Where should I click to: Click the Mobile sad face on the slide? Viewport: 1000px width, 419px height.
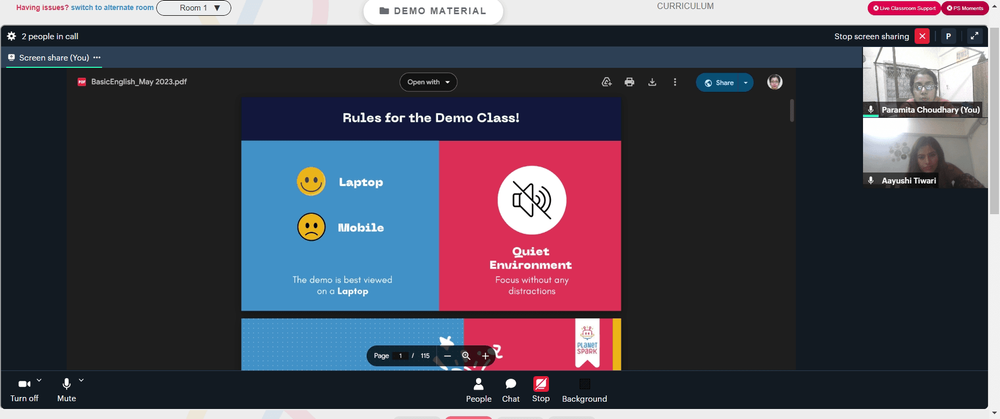click(x=311, y=227)
